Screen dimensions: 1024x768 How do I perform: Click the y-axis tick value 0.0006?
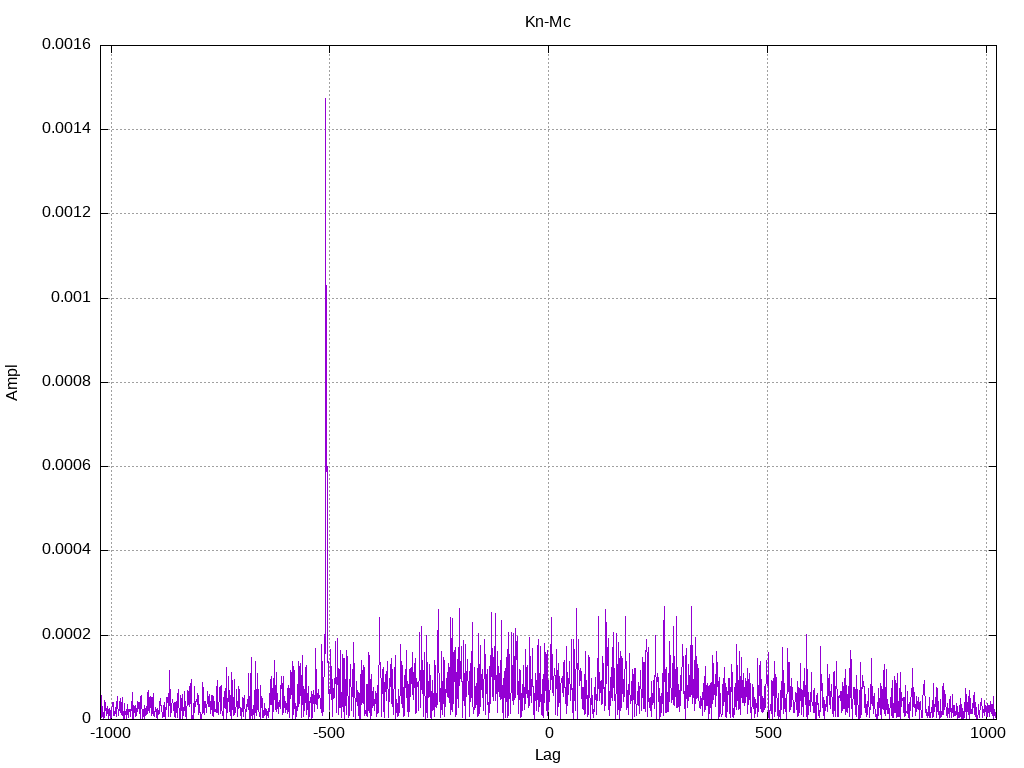click(x=67, y=465)
